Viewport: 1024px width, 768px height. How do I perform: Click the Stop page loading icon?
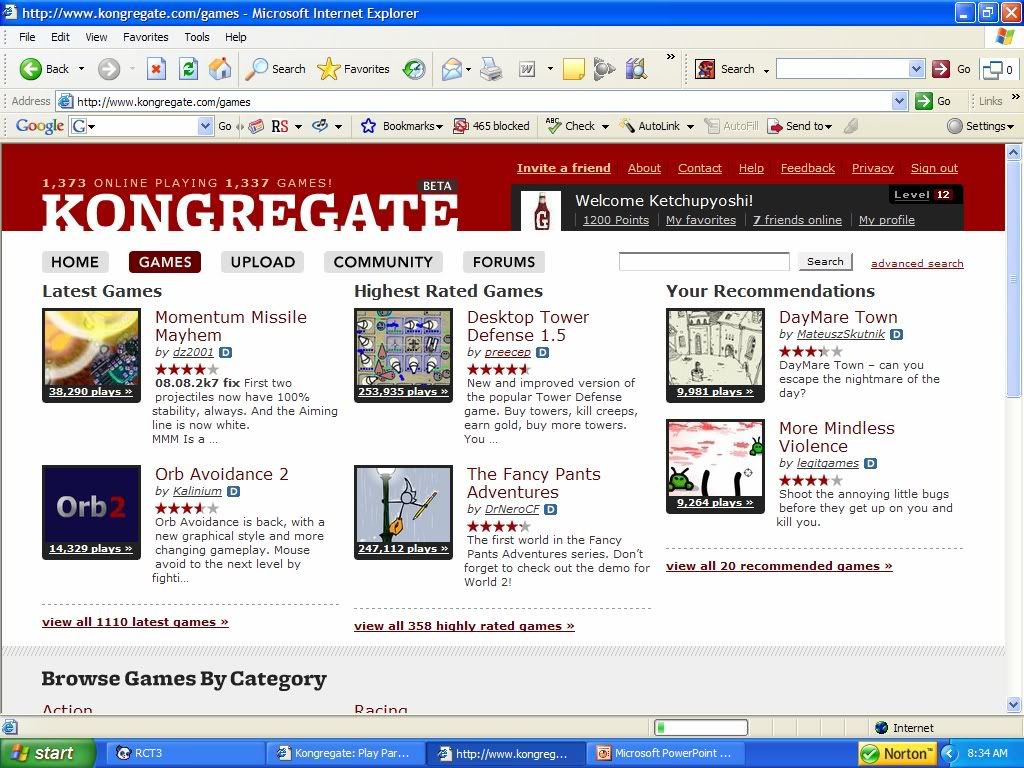pos(156,69)
